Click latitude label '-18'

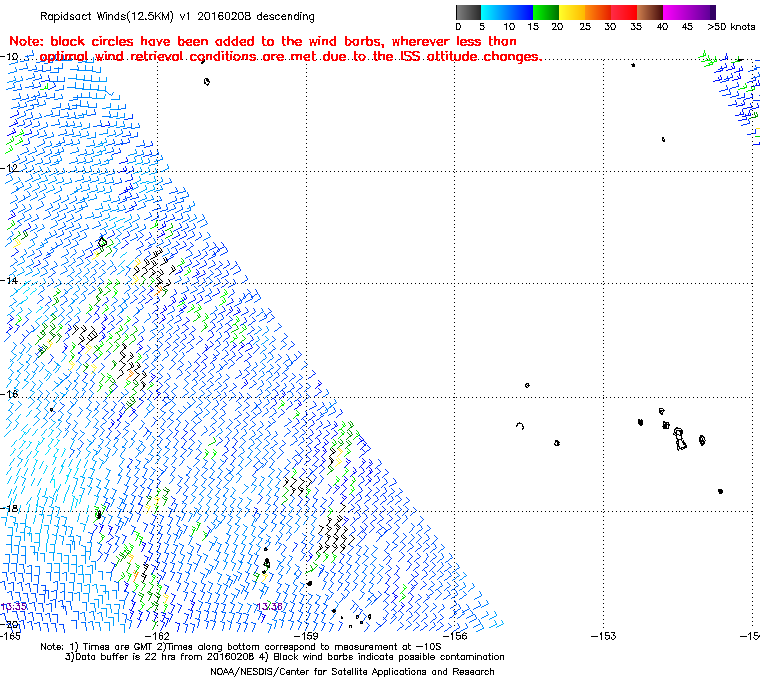(9, 508)
